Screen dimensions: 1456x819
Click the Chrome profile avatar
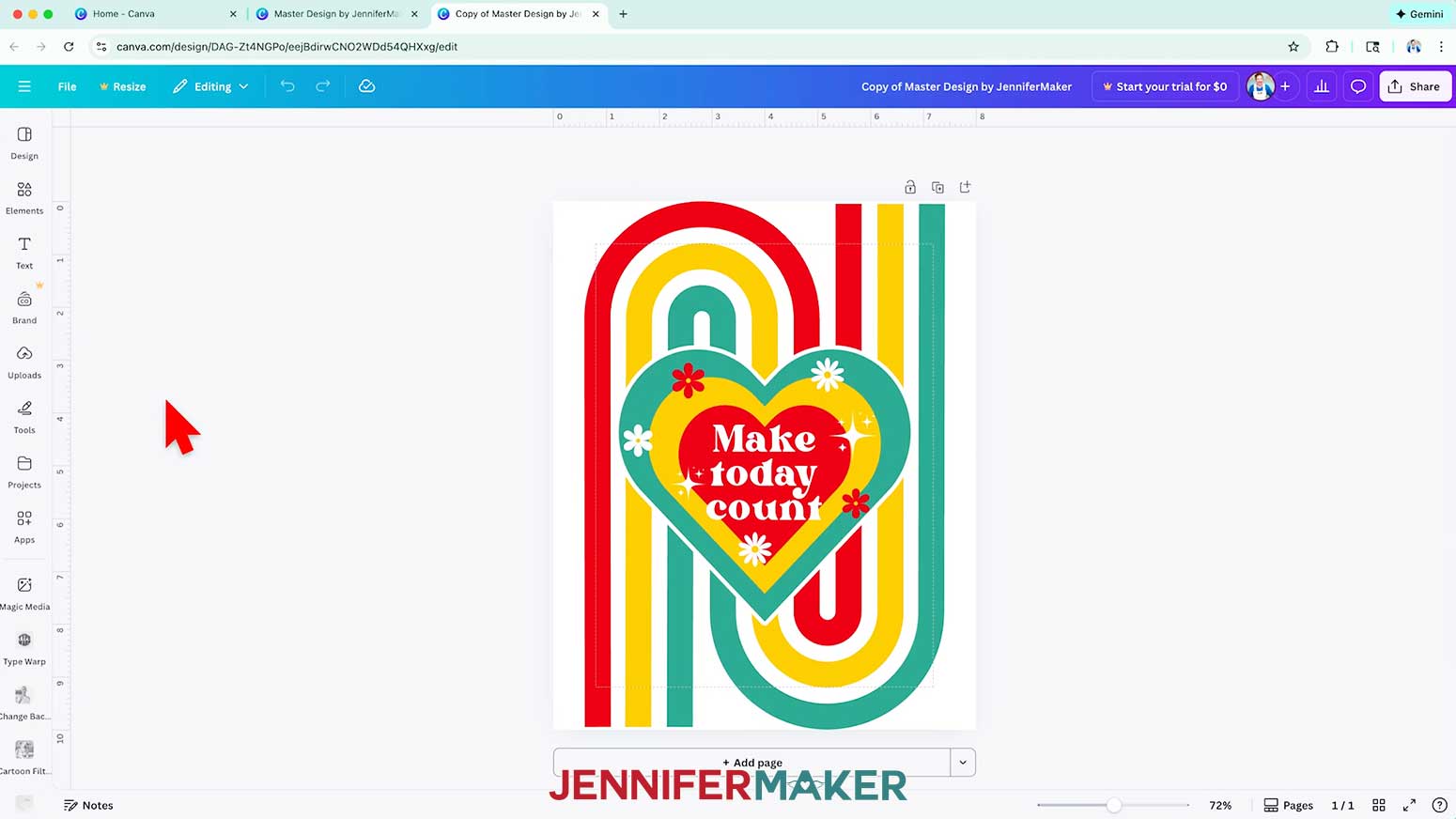[x=1413, y=46]
